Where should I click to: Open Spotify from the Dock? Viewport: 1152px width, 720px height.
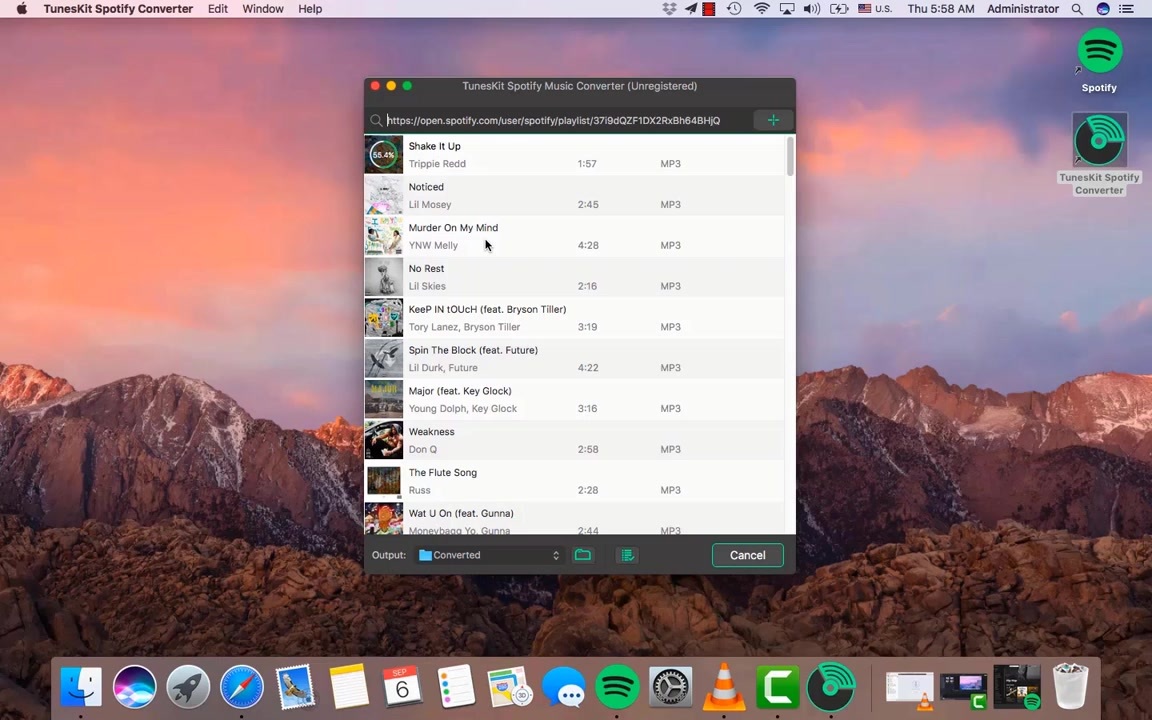click(x=617, y=687)
